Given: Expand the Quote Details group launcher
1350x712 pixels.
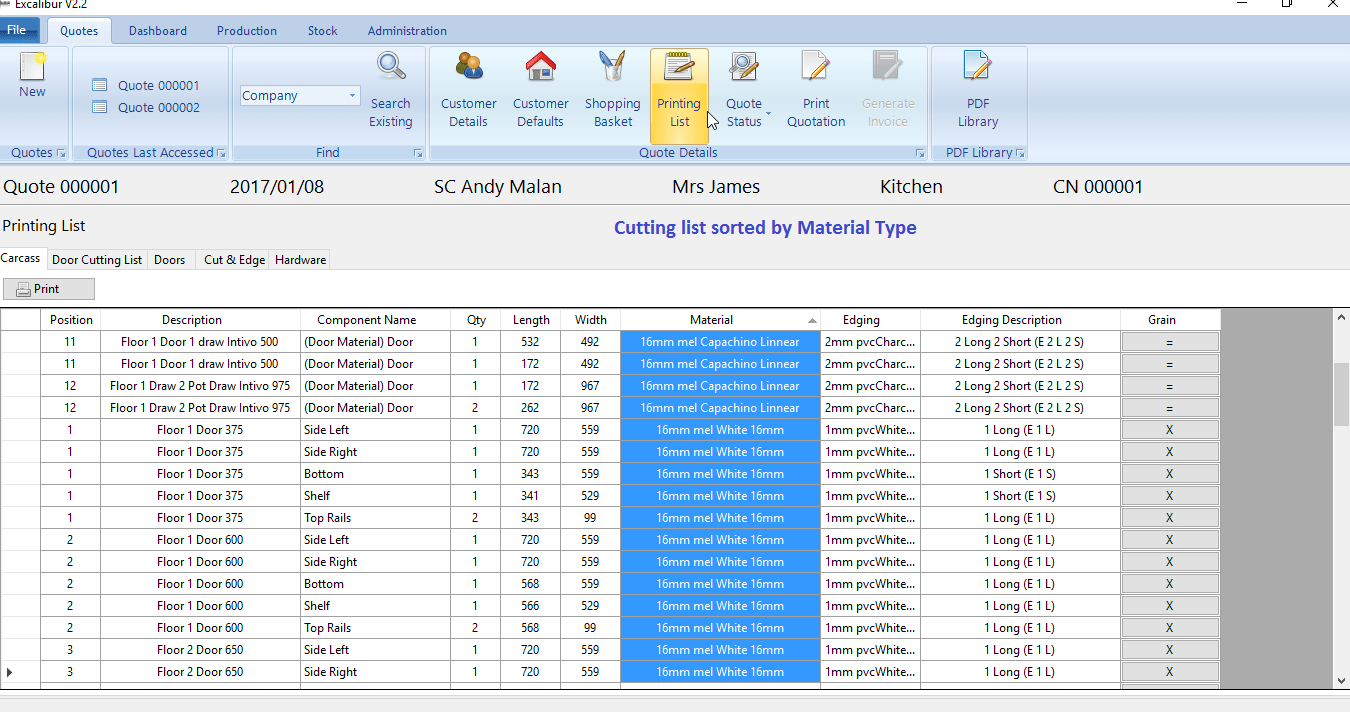Looking at the screenshot, I should tap(919, 153).
